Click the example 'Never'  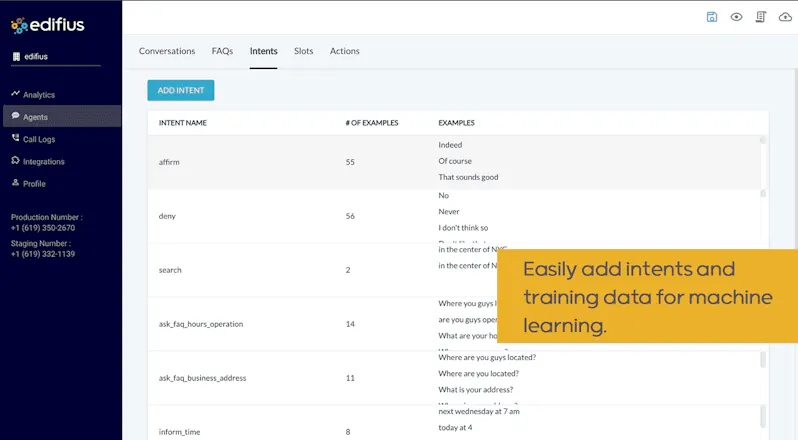pyautogui.click(x=449, y=212)
